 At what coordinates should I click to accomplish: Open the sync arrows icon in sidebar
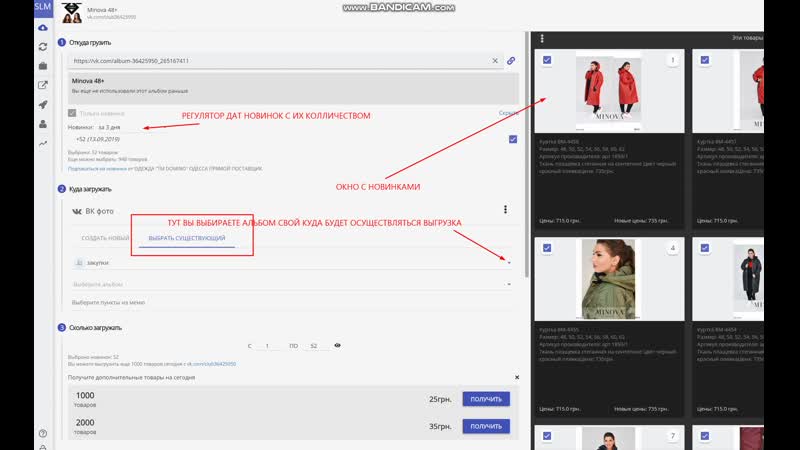coord(42,47)
